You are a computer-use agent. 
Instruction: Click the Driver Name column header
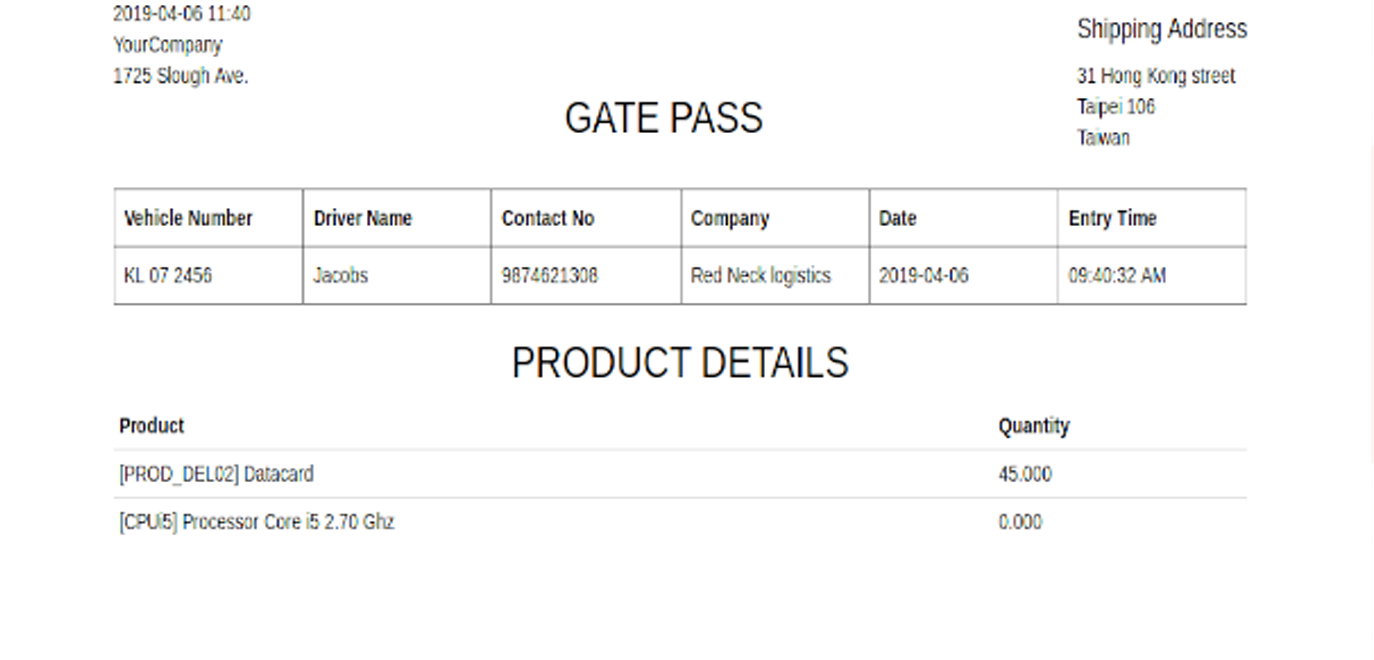[397, 218]
